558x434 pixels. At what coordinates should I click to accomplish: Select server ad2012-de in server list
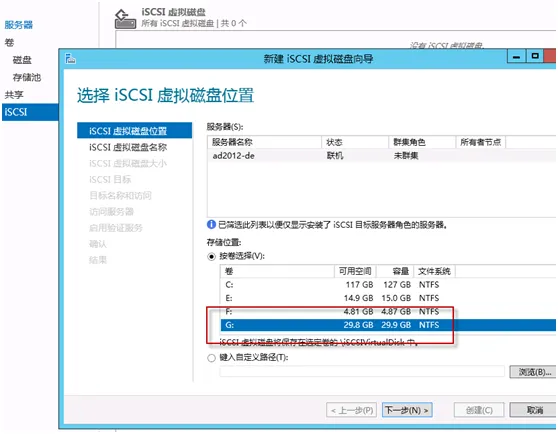[381, 155]
